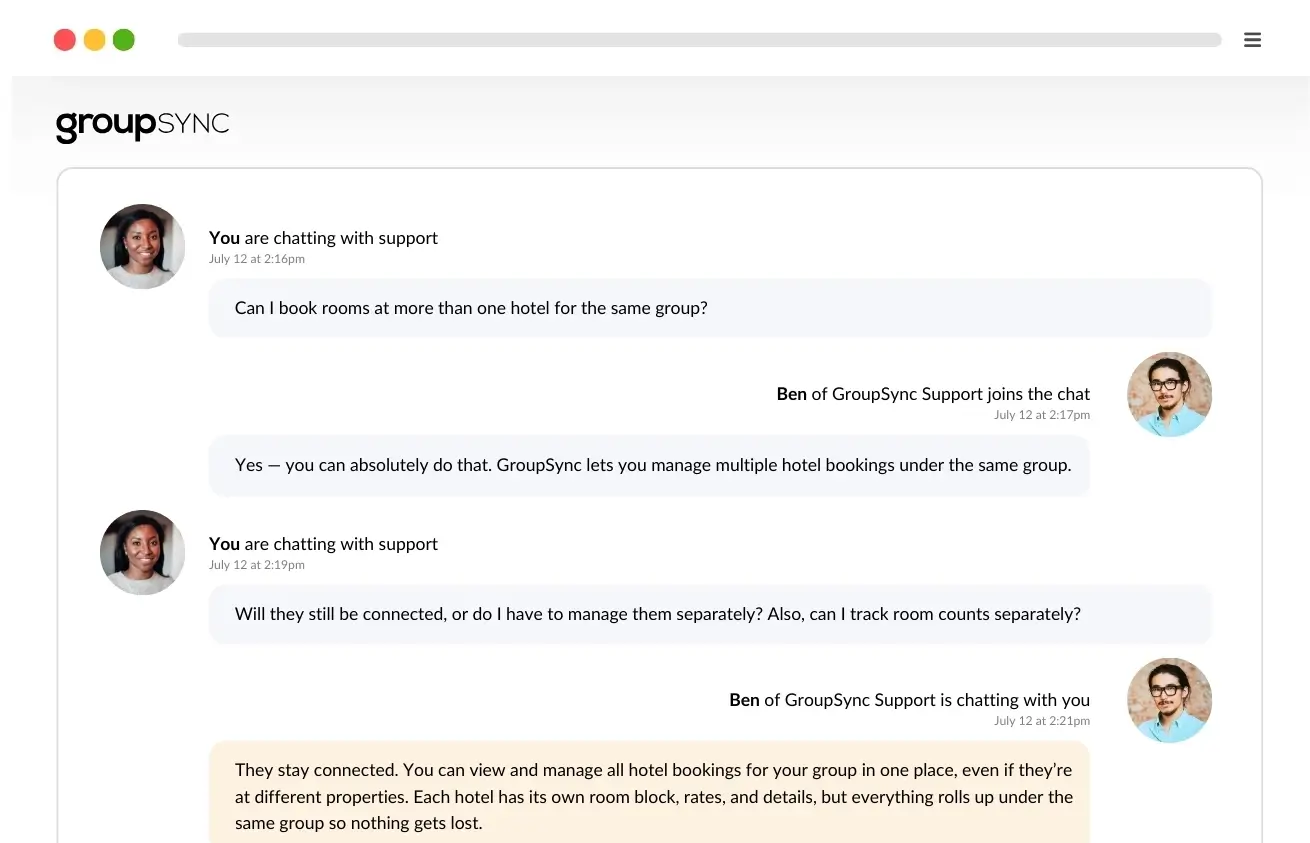The width and height of the screenshot is (1310, 843).
Task: Click 'You are chatting with support' above 2:19pm
Action: (323, 544)
